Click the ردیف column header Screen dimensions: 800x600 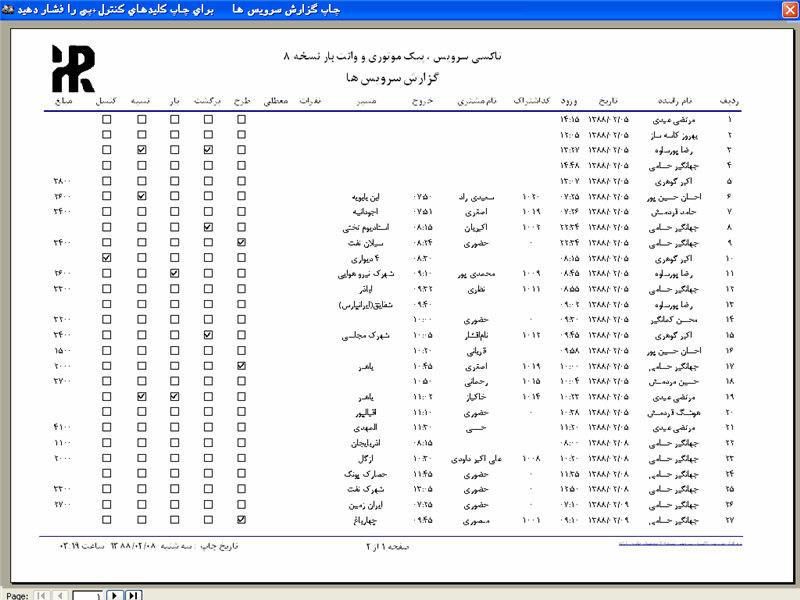tap(729, 101)
